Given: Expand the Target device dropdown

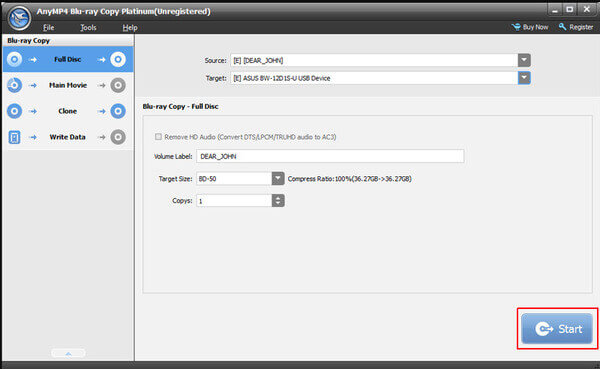Looking at the screenshot, I should coord(524,78).
